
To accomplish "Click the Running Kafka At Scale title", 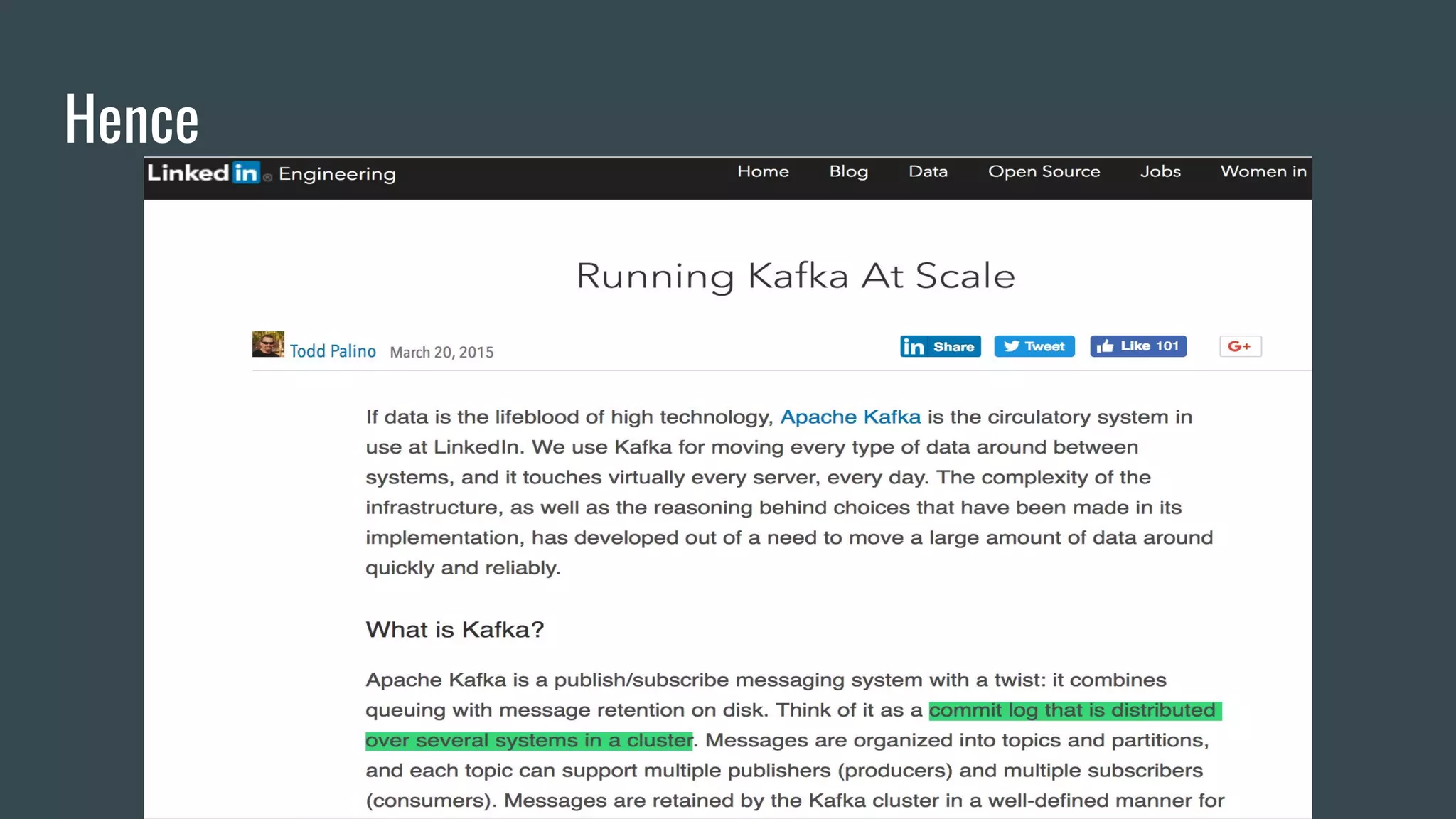I will [x=796, y=276].
